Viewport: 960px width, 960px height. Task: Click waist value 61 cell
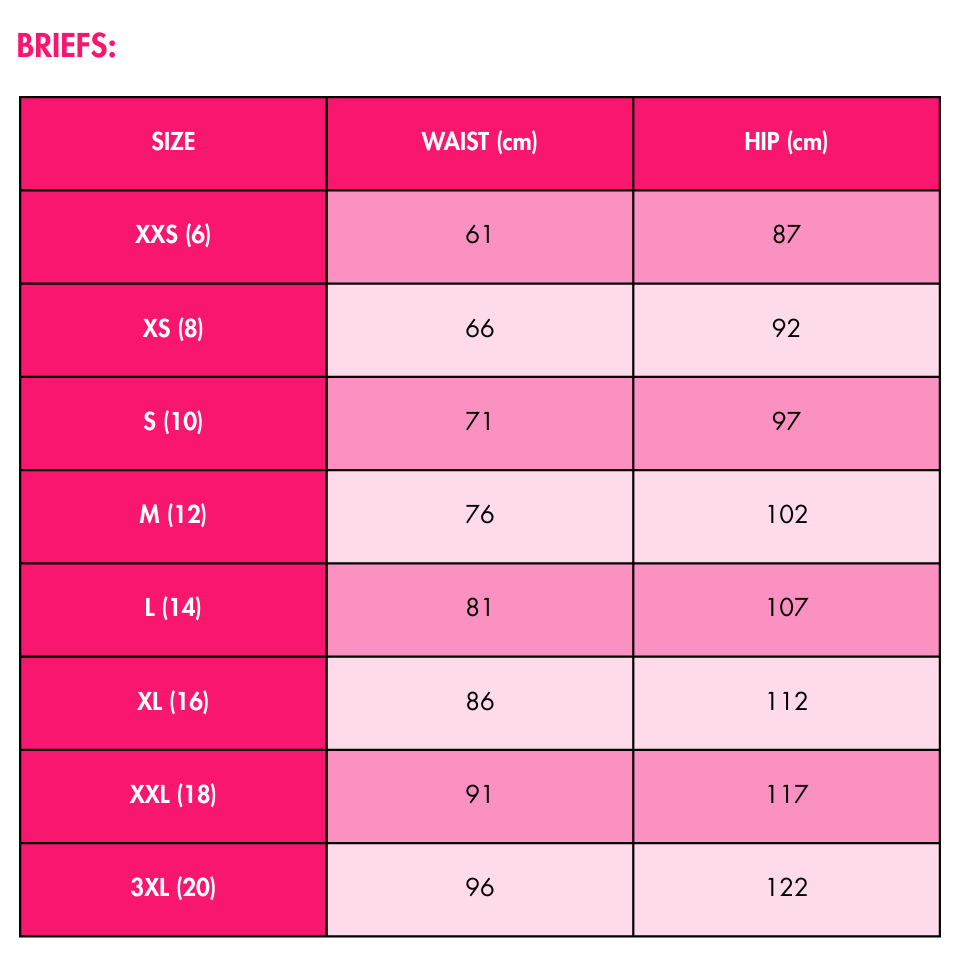tap(479, 235)
